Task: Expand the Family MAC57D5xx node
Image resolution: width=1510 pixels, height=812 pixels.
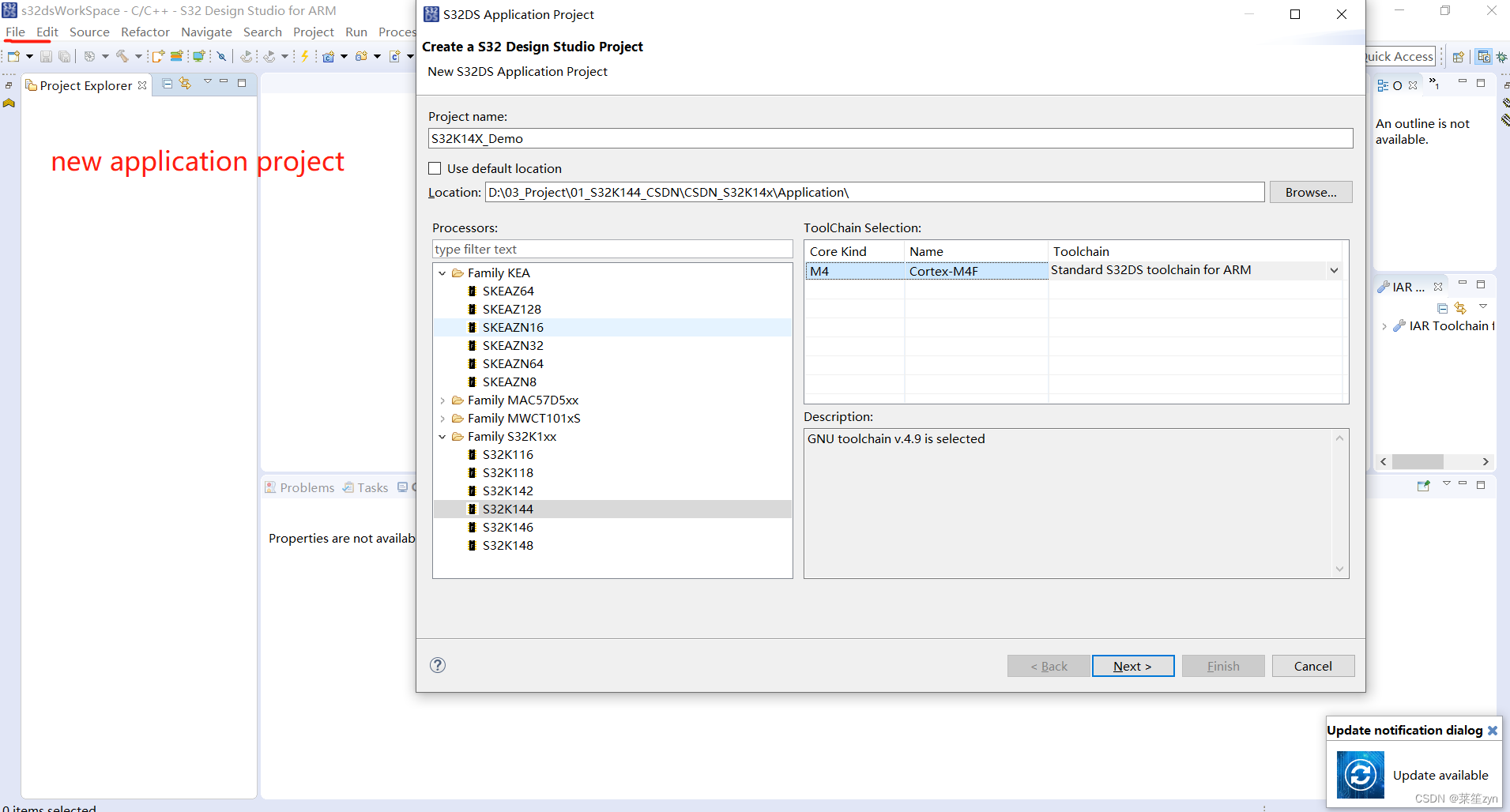Action: pyautogui.click(x=442, y=400)
